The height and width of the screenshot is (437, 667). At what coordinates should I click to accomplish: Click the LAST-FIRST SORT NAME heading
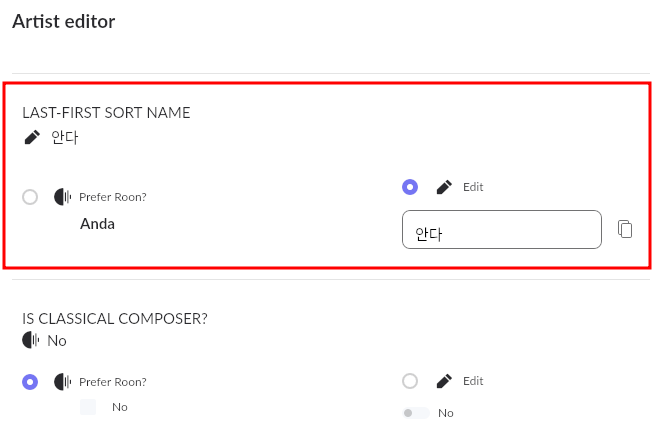click(106, 113)
